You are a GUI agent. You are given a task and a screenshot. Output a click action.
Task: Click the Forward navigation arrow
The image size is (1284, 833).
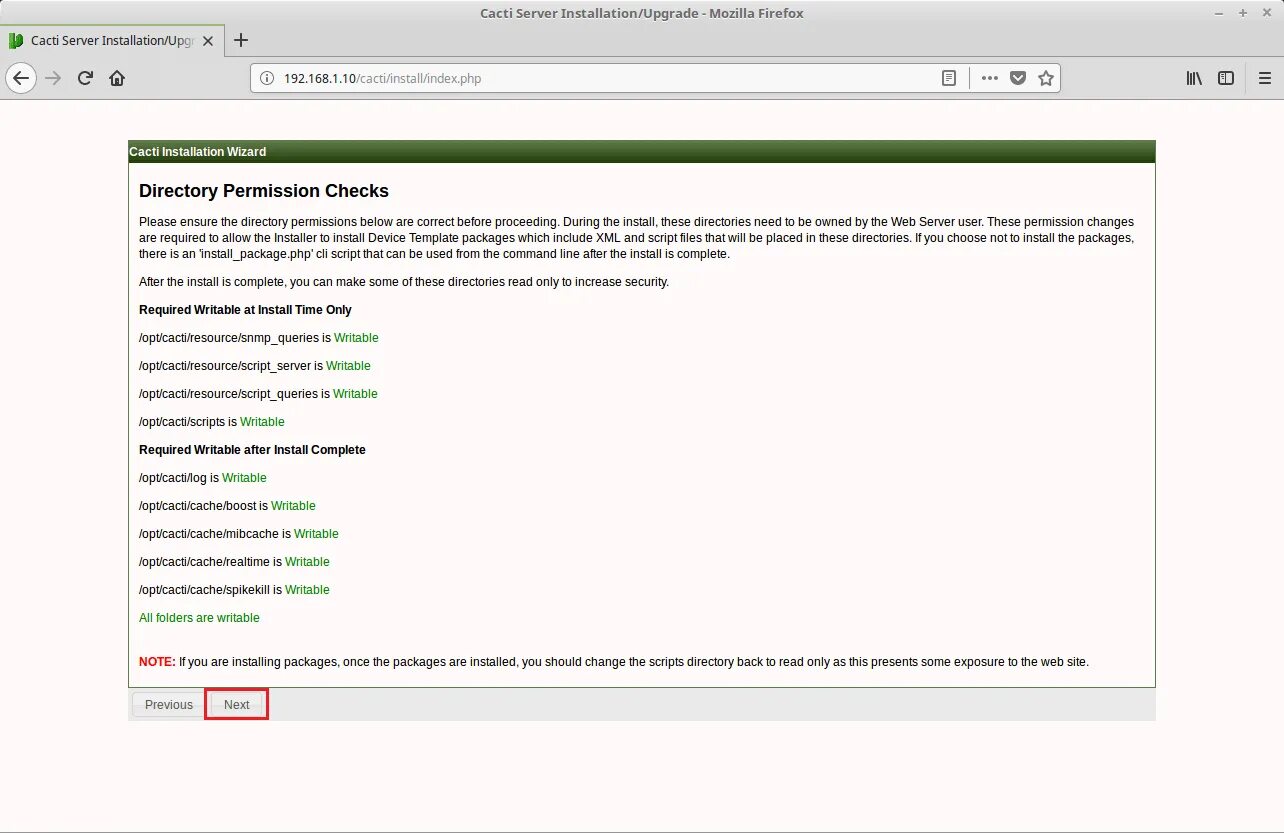(54, 78)
